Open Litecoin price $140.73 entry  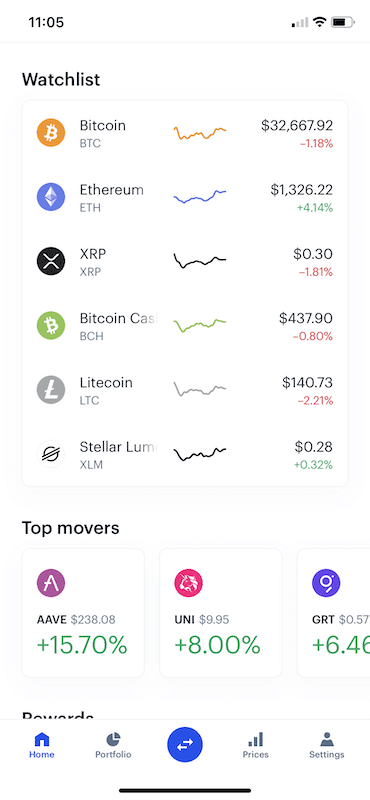click(x=307, y=383)
